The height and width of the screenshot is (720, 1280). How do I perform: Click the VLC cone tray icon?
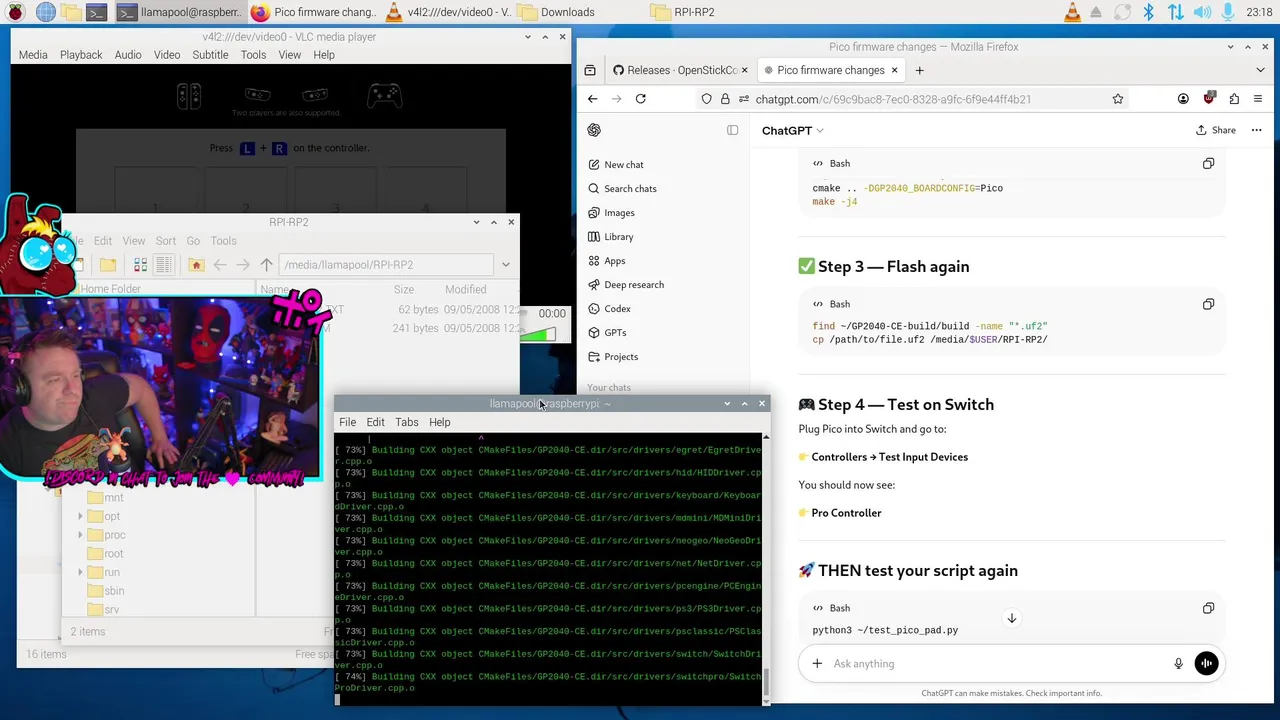click(1072, 12)
